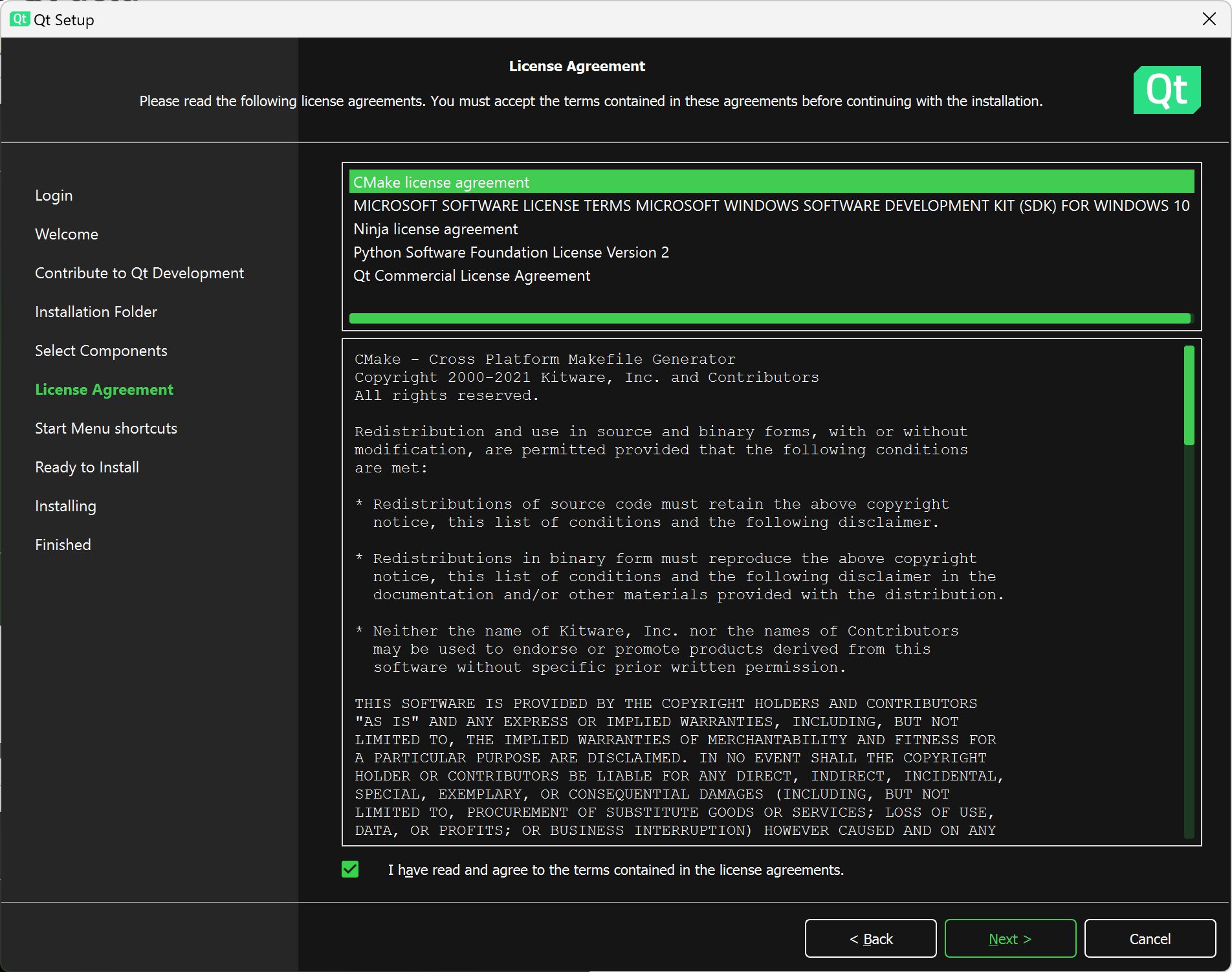
Task: Jump to Installation Folder step
Action: click(x=96, y=312)
